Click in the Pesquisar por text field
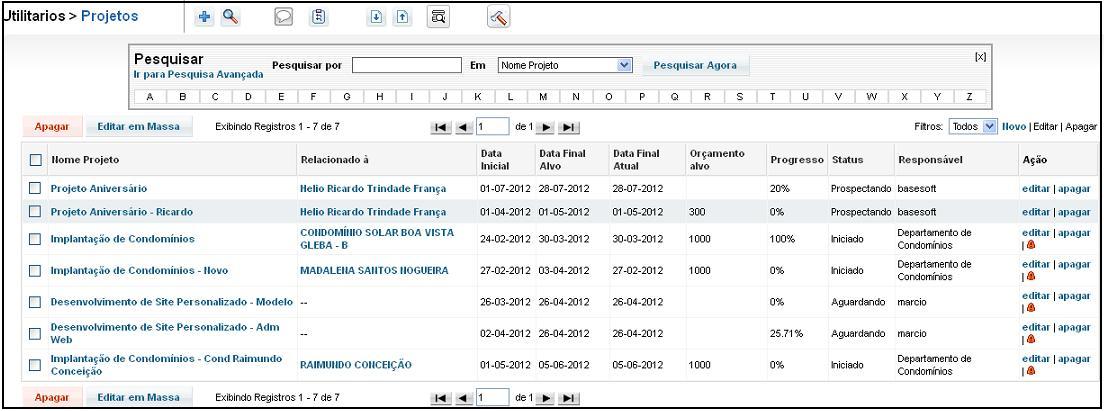This screenshot has width=1104, height=411. point(406,65)
